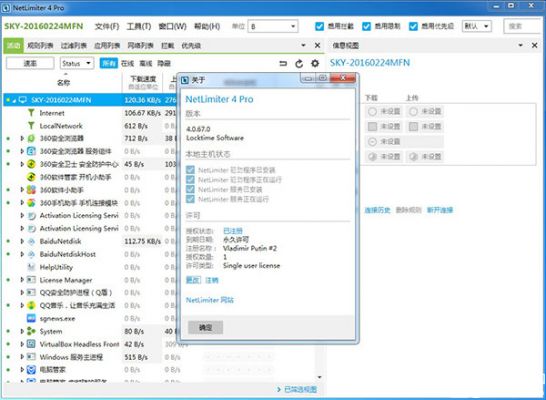
Task: Click the collapse-all icon left of refresh
Action: 283,63
